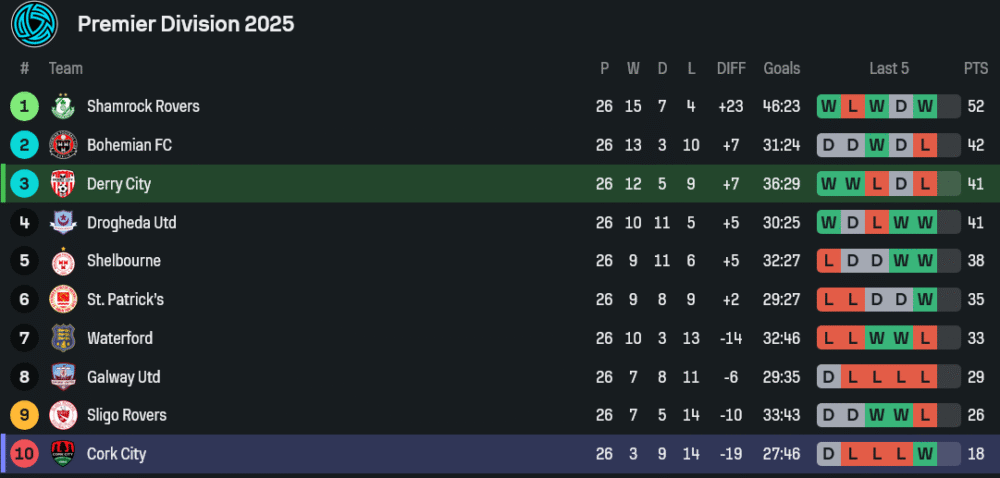
Task: Click the Waterford club crest
Action: (x=63, y=338)
